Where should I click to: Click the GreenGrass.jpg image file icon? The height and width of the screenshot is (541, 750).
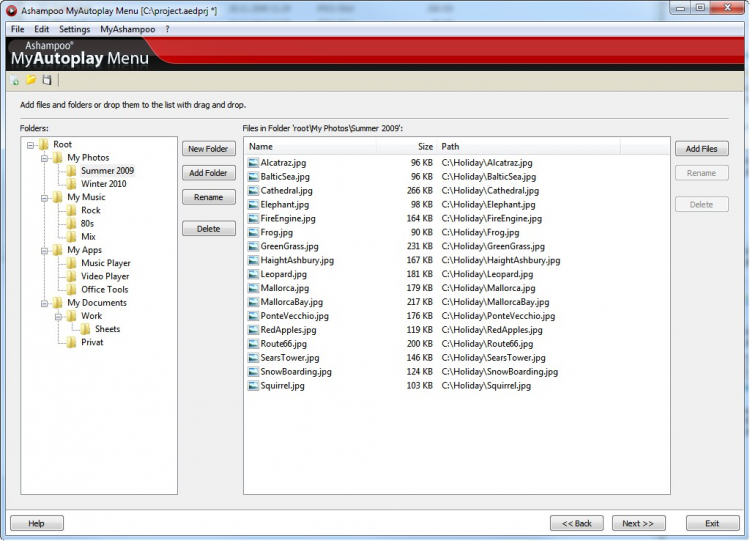pos(253,246)
